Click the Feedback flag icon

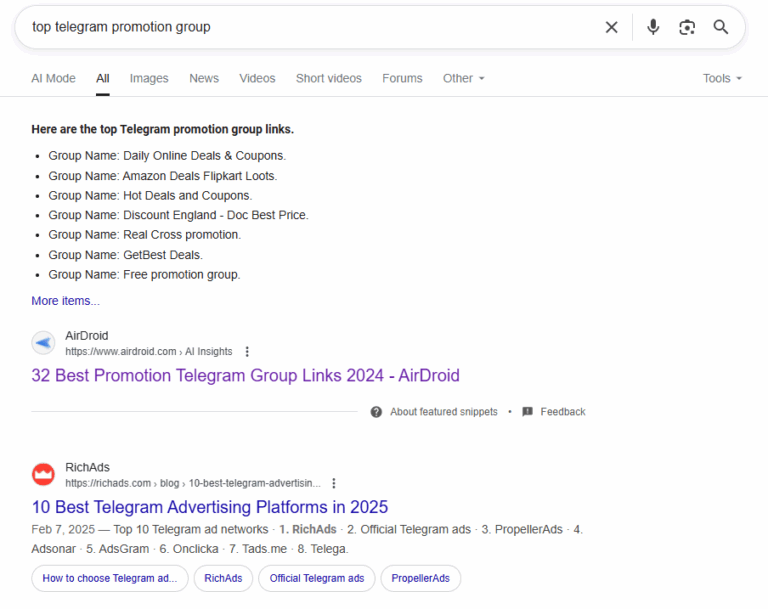[x=528, y=412]
